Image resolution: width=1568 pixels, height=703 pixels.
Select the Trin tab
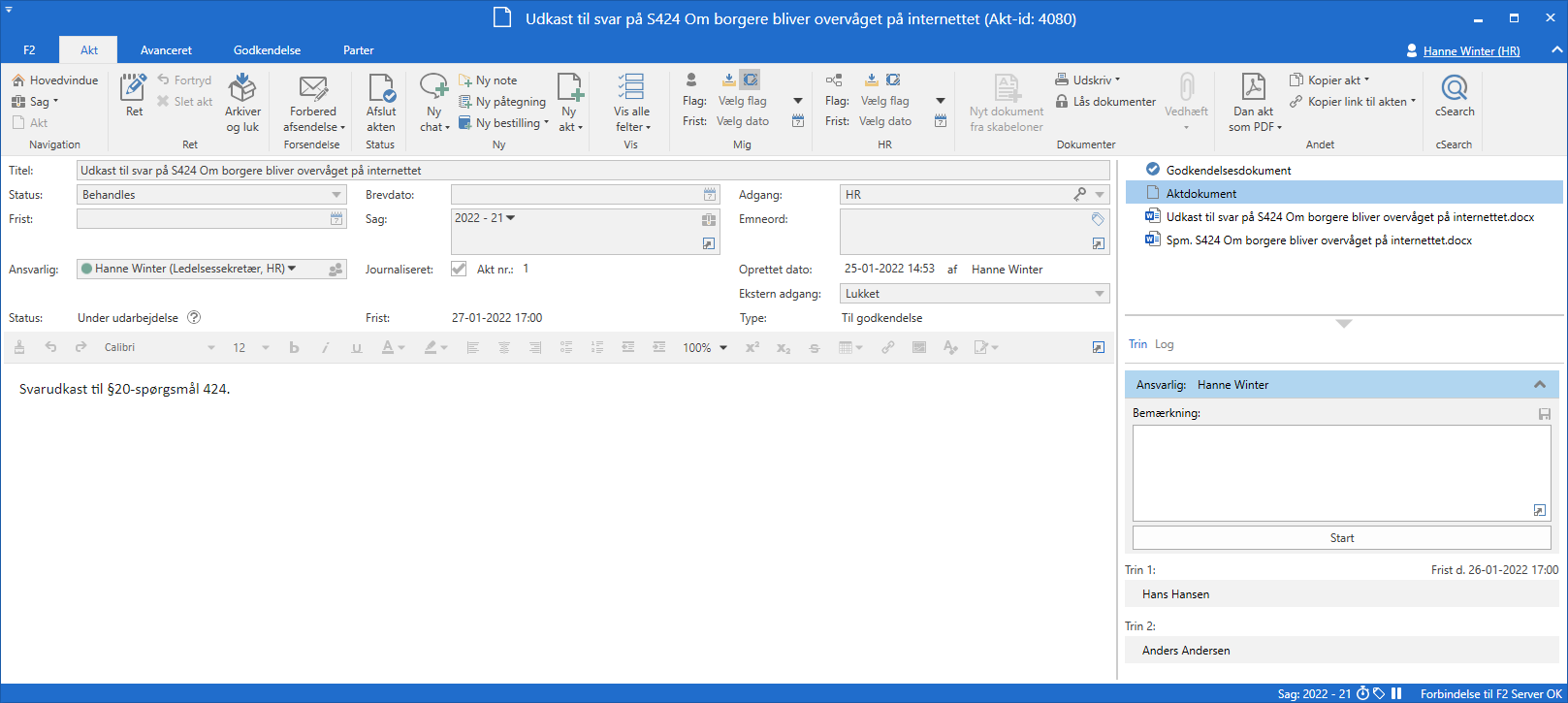tap(1137, 344)
